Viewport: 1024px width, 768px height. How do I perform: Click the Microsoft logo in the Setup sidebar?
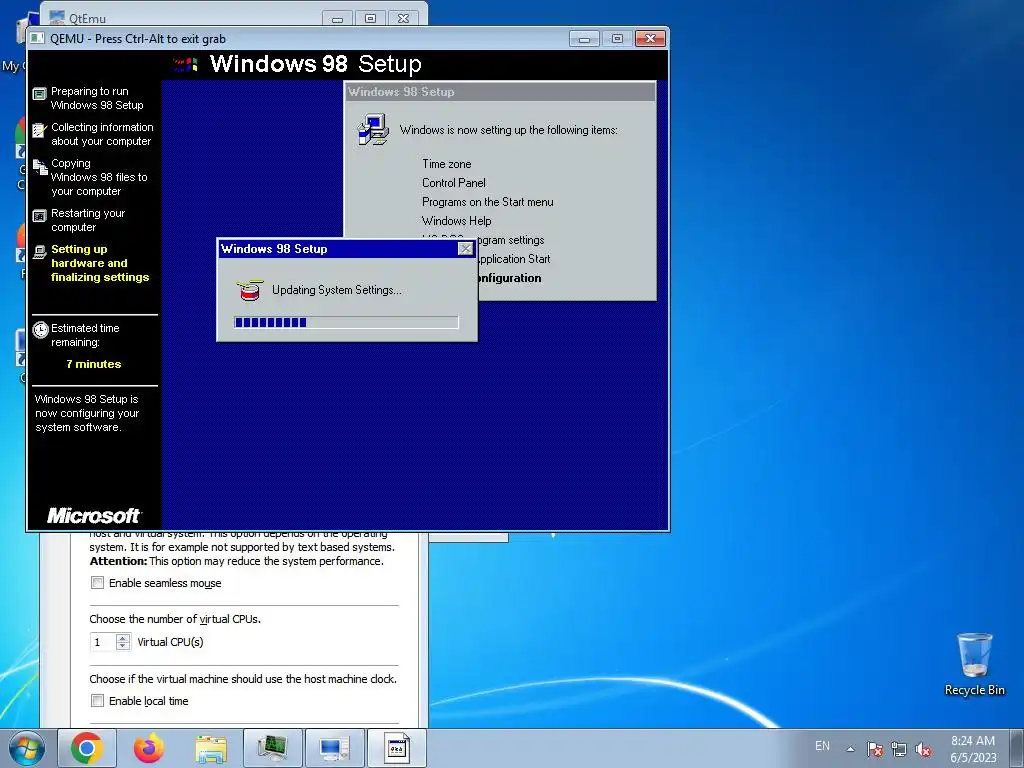[x=94, y=516]
